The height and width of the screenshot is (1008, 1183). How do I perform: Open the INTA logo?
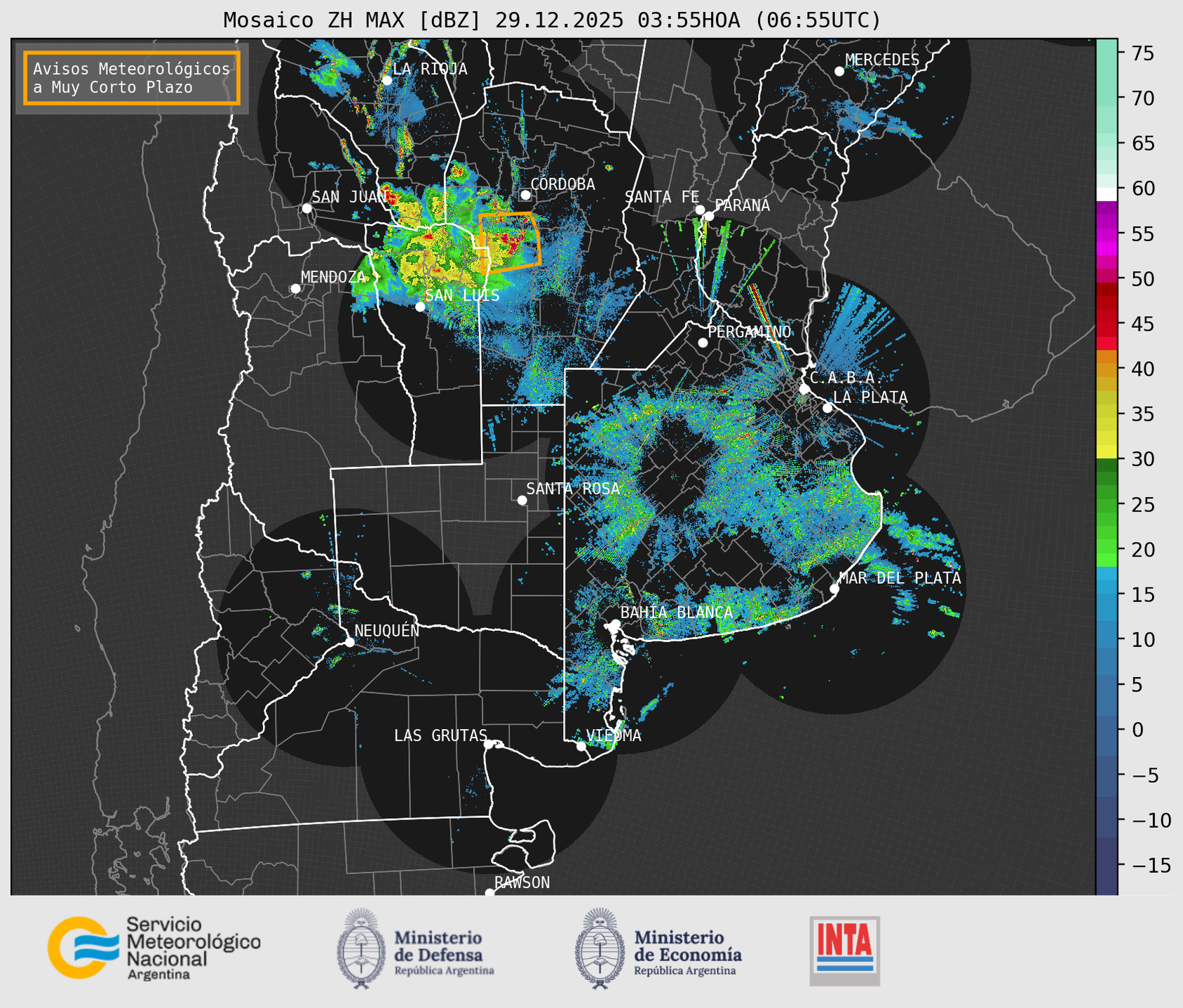(x=844, y=951)
